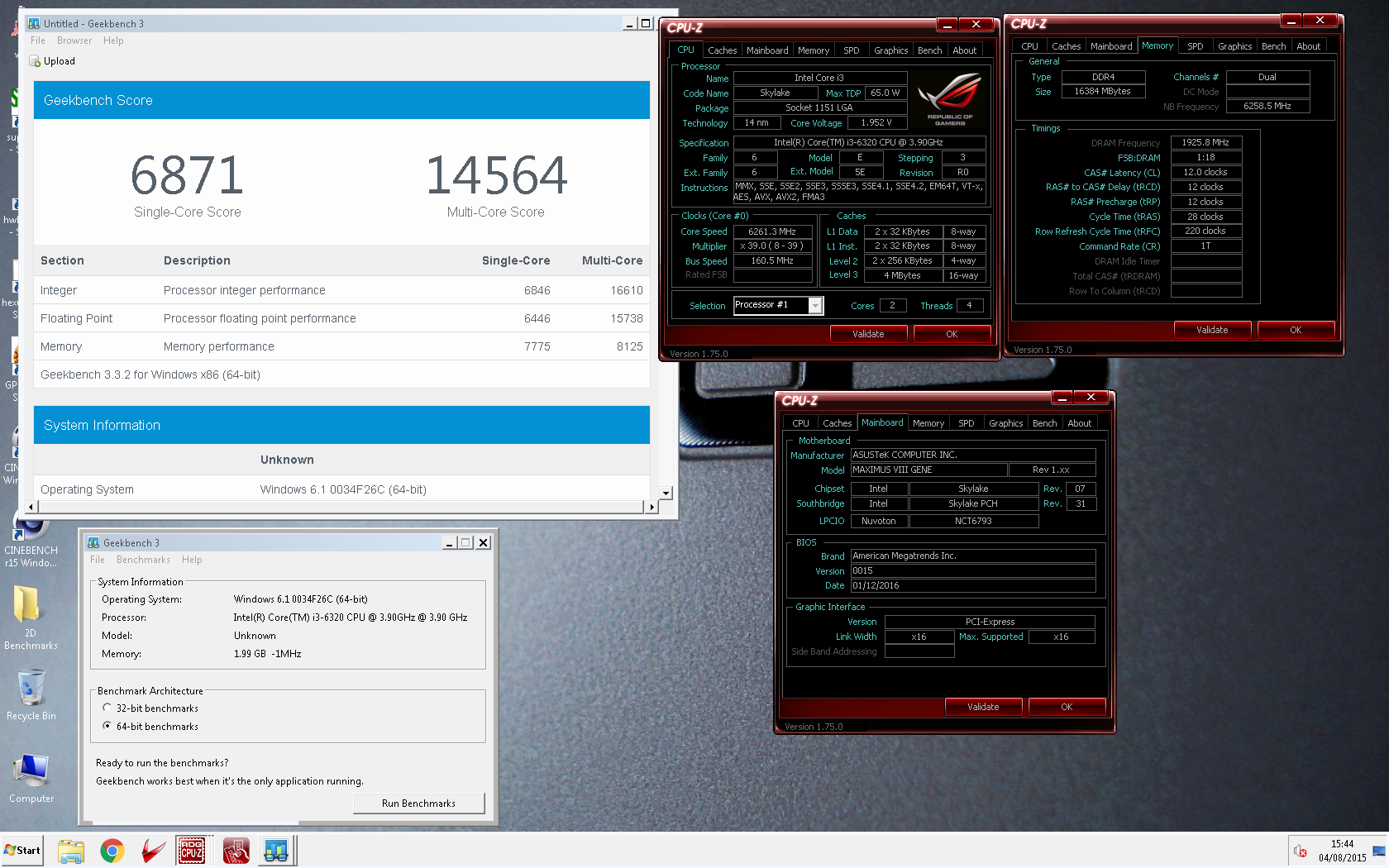Open Graphics tab in CPU-Z Memory window
This screenshot has width=1389, height=868.
coord(1234,46)
